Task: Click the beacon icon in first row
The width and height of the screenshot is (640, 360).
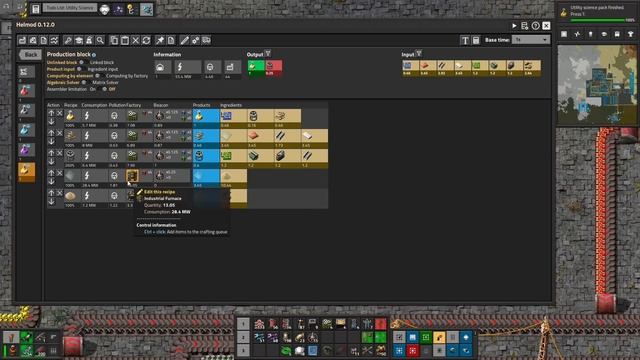Action: (x=160, y=116)
